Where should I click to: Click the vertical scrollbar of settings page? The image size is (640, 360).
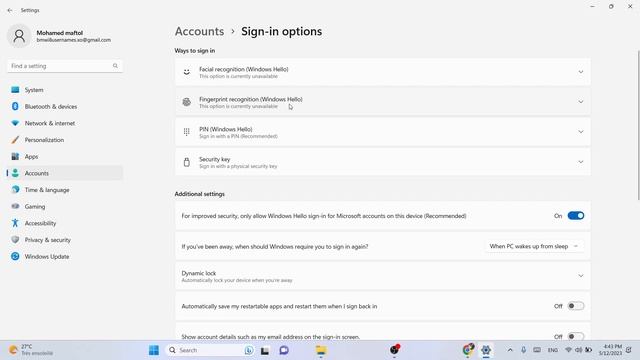click(638, 125)
